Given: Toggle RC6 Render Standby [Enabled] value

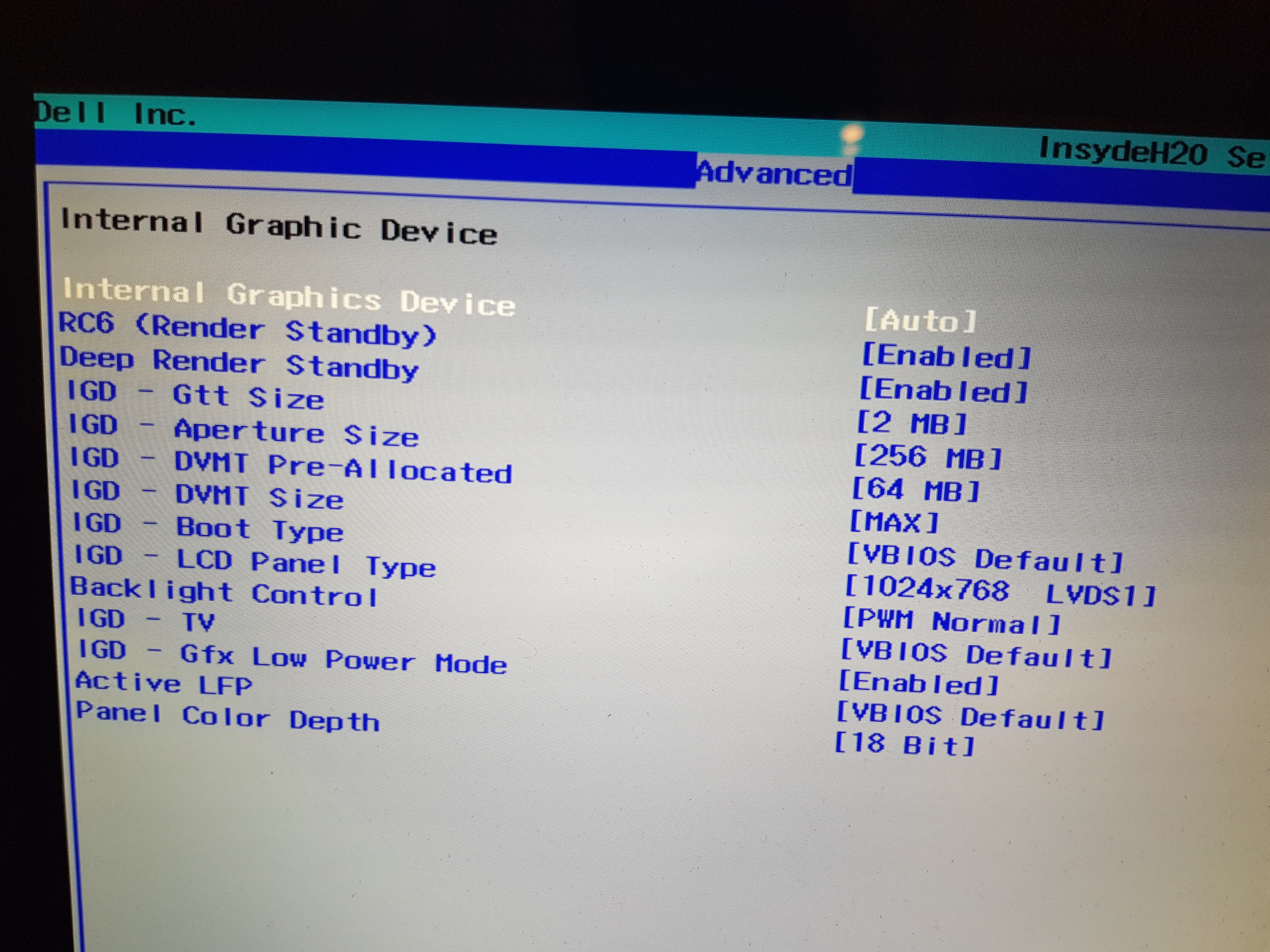Looking at the screenshot, I should (x=946, y=357).
